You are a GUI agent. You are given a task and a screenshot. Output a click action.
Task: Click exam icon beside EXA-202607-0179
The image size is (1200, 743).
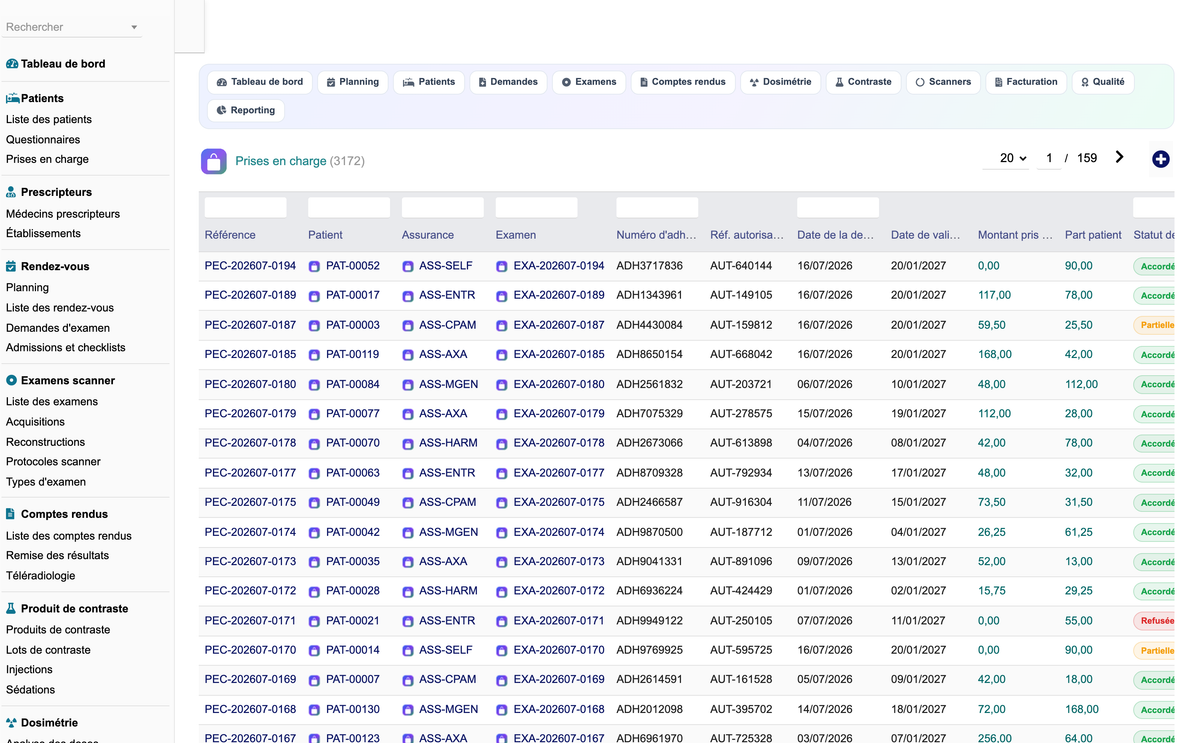coord(502,414)
